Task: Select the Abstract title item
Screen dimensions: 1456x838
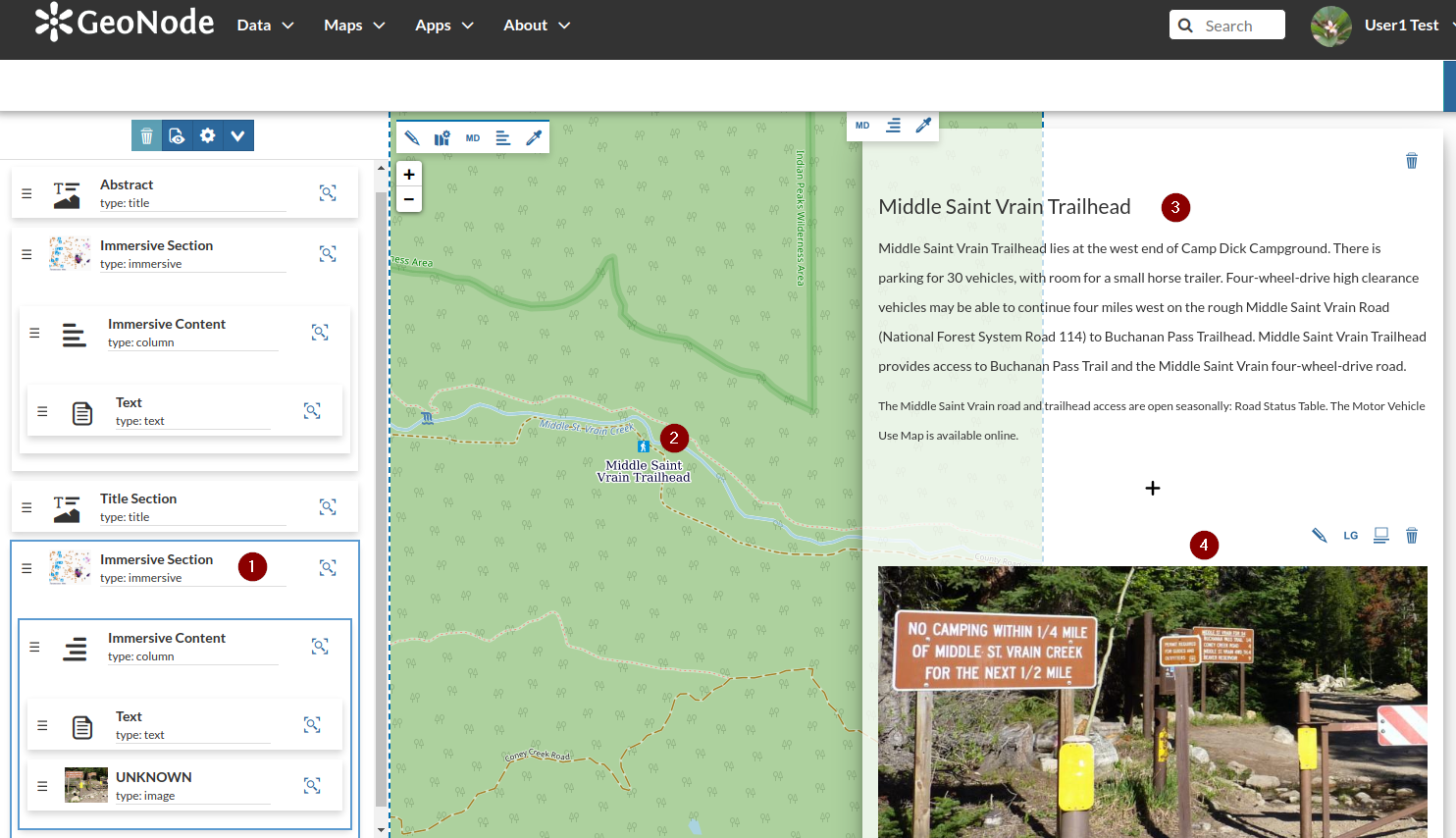Action: 184,193
